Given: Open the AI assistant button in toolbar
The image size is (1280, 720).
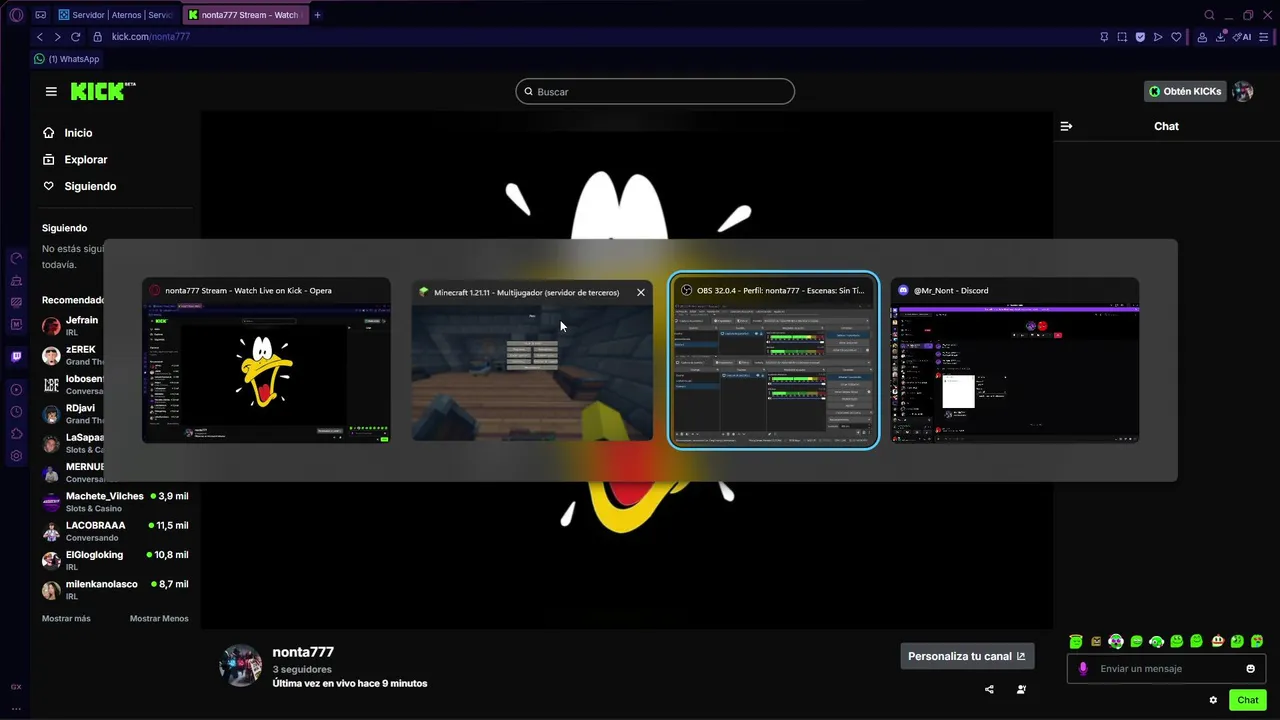Looking at the screenshot, I should 1242,37.
